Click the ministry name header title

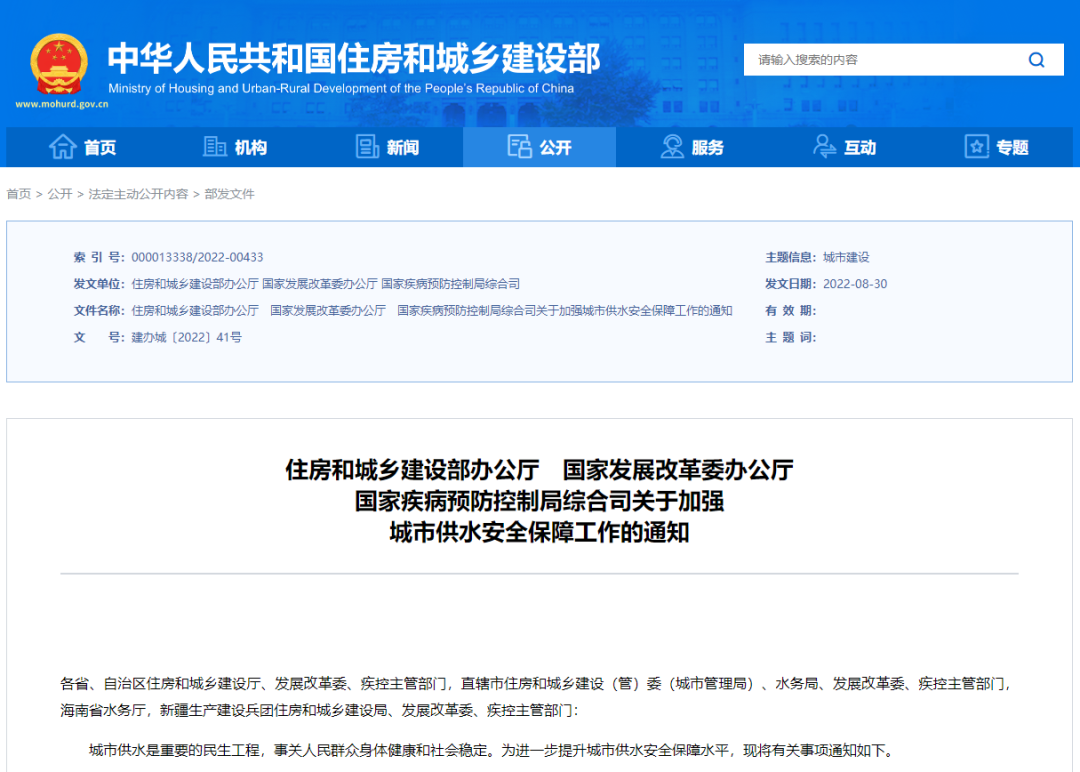(354, 60)
